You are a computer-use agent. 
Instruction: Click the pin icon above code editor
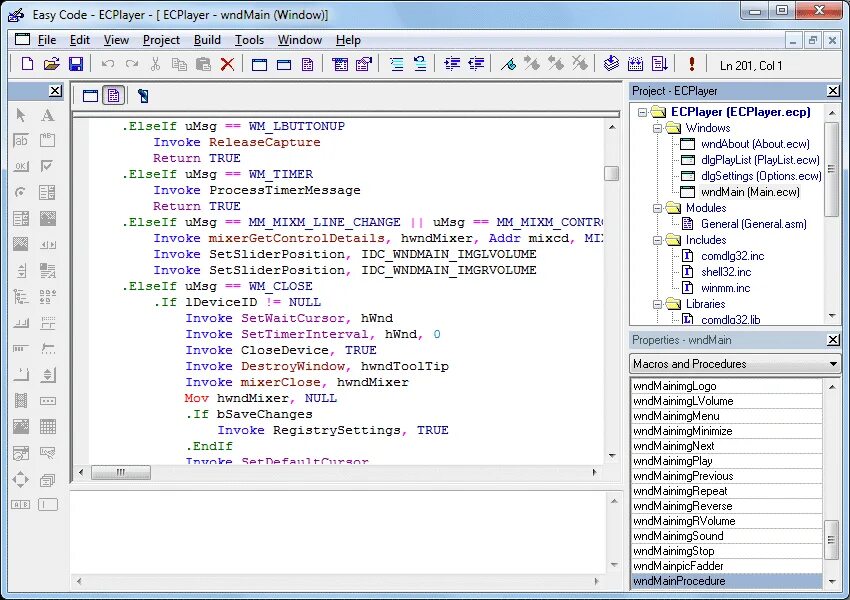143,96
